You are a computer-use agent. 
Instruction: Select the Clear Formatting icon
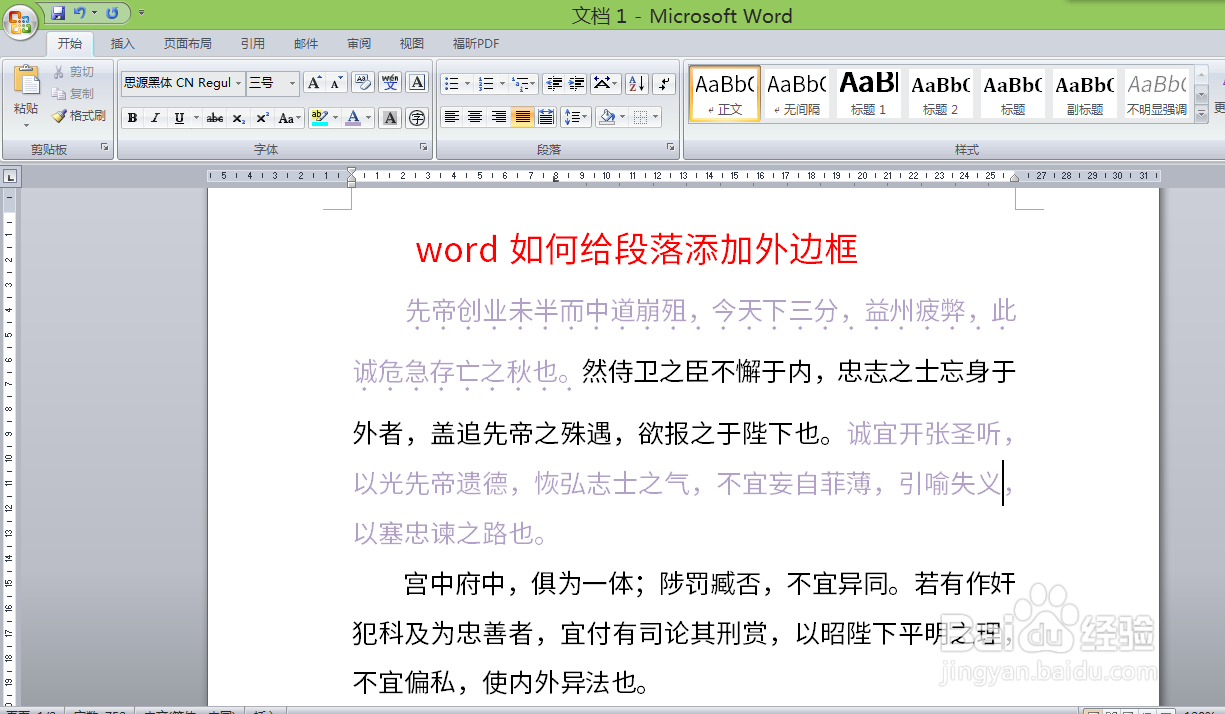(363, 81)
